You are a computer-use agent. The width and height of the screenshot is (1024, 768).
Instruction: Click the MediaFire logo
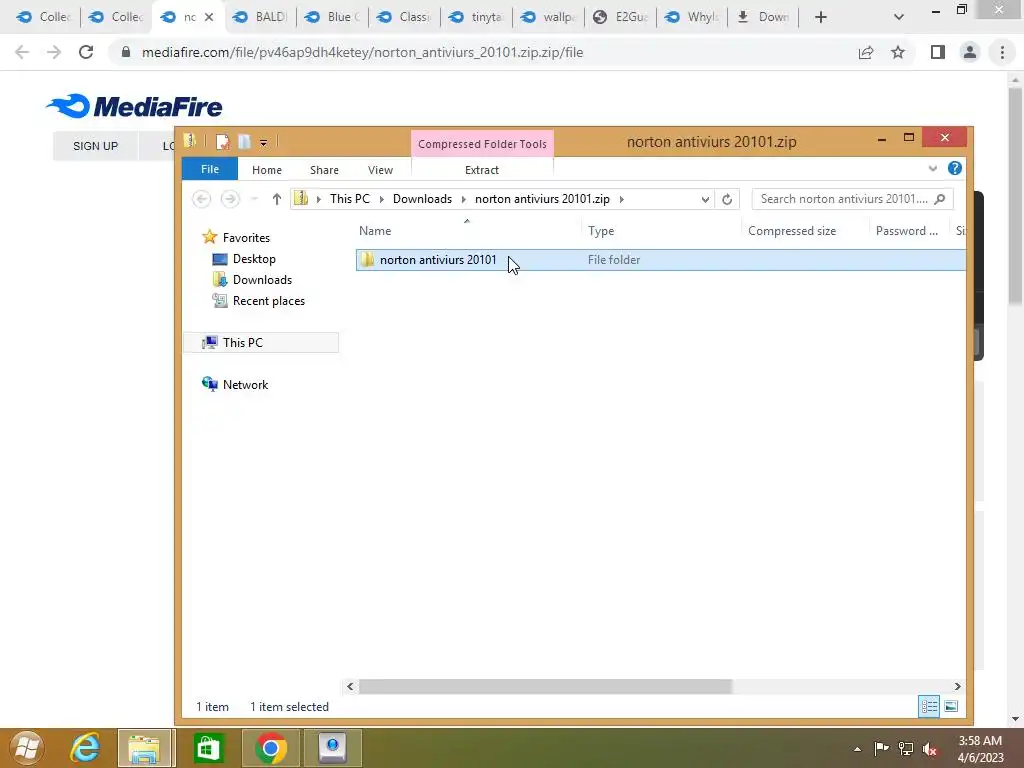(x=134, y=106)
